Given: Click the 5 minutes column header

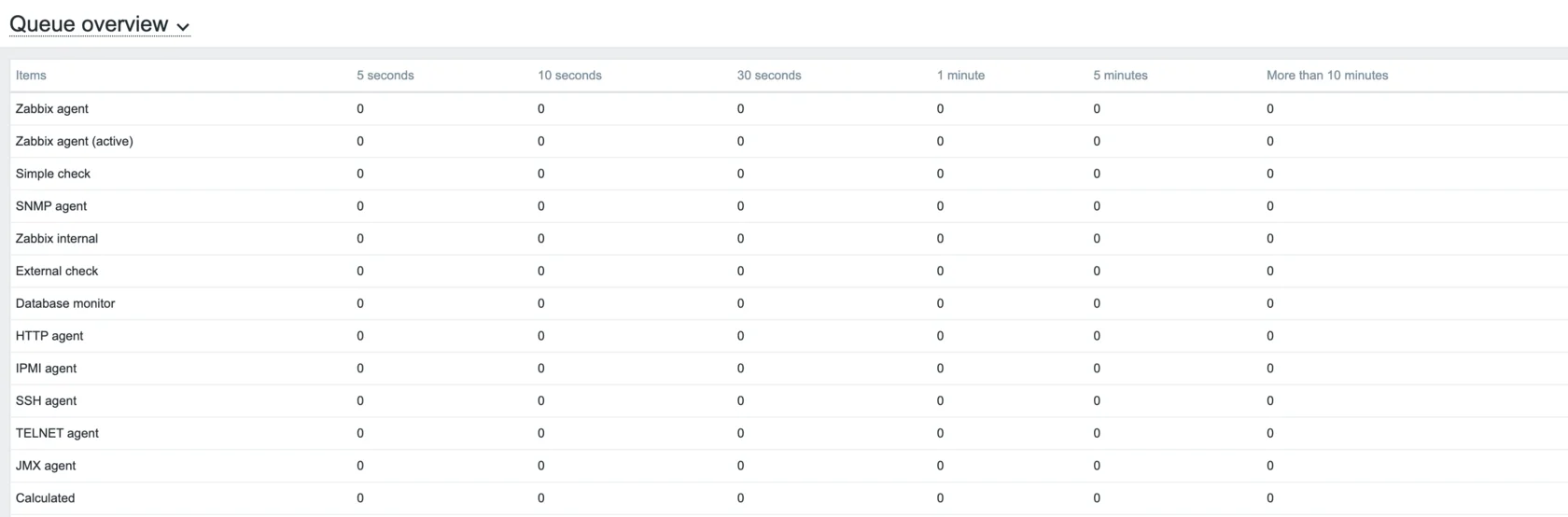Looking at the screenshot, I should point(1120,76).
